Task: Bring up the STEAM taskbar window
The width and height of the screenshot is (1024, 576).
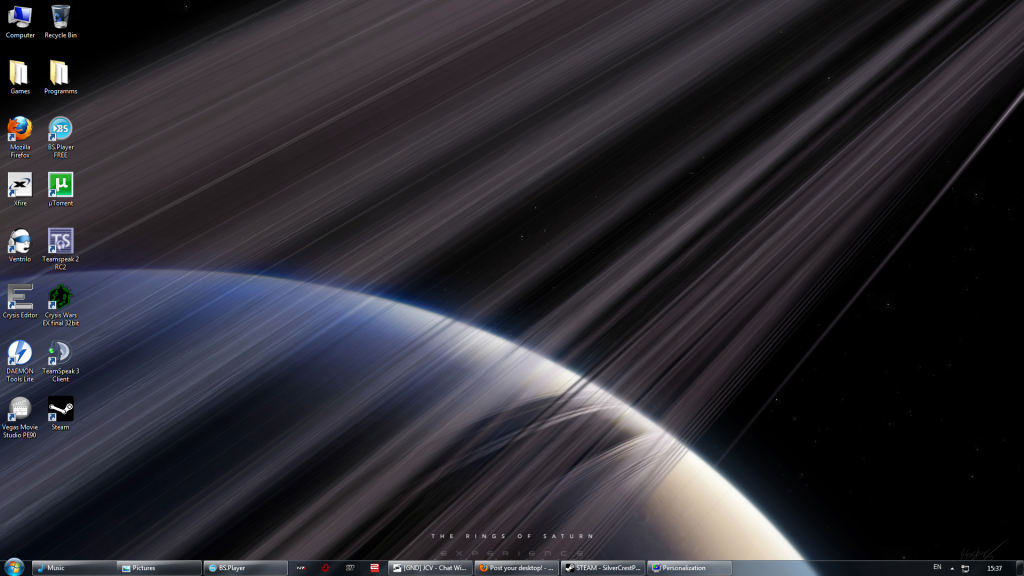Action: [x=602, y=568]
